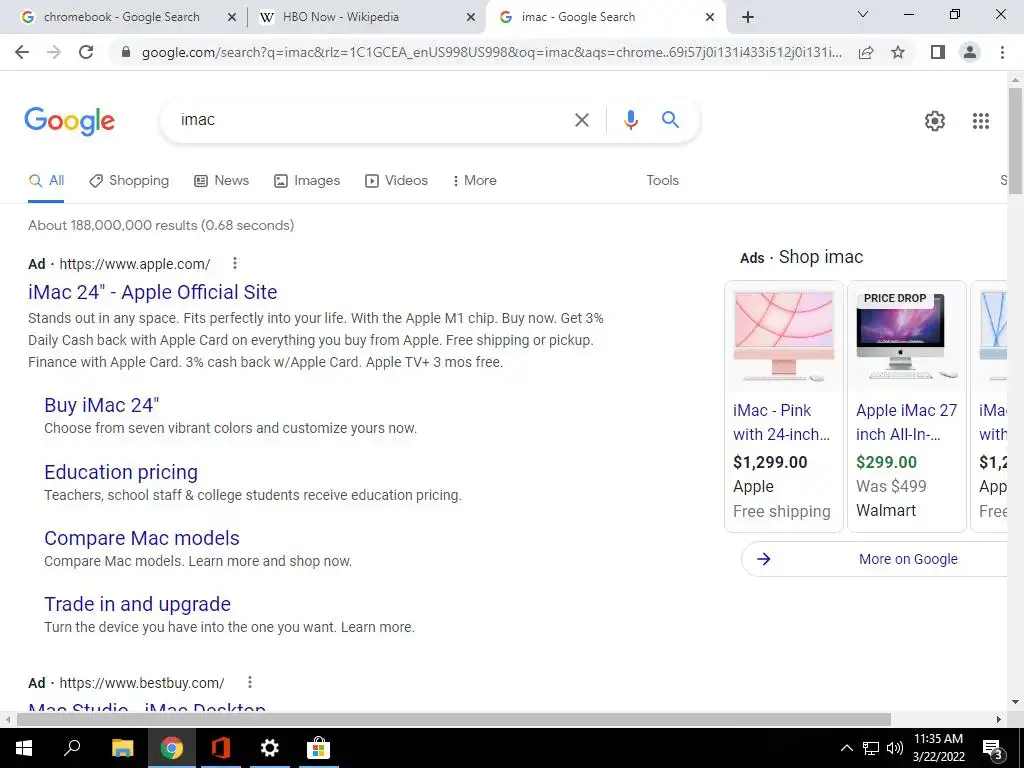Reload the current page
This screenshot has height=768, width=1024.
click(86, 52)
